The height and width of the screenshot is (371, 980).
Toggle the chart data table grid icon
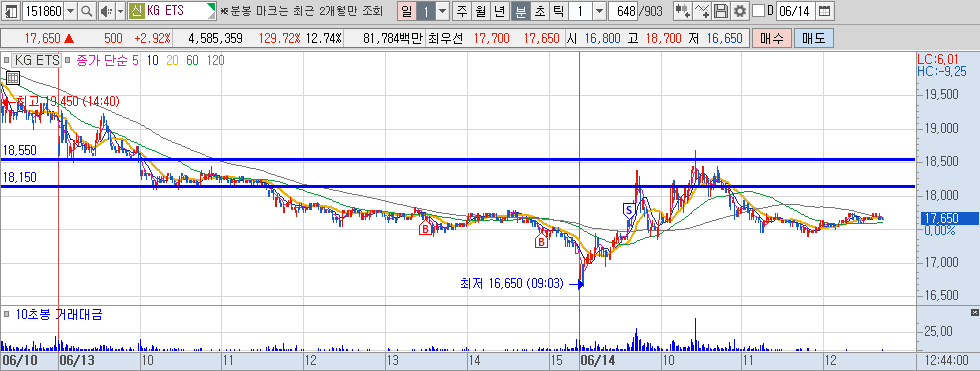12,78
